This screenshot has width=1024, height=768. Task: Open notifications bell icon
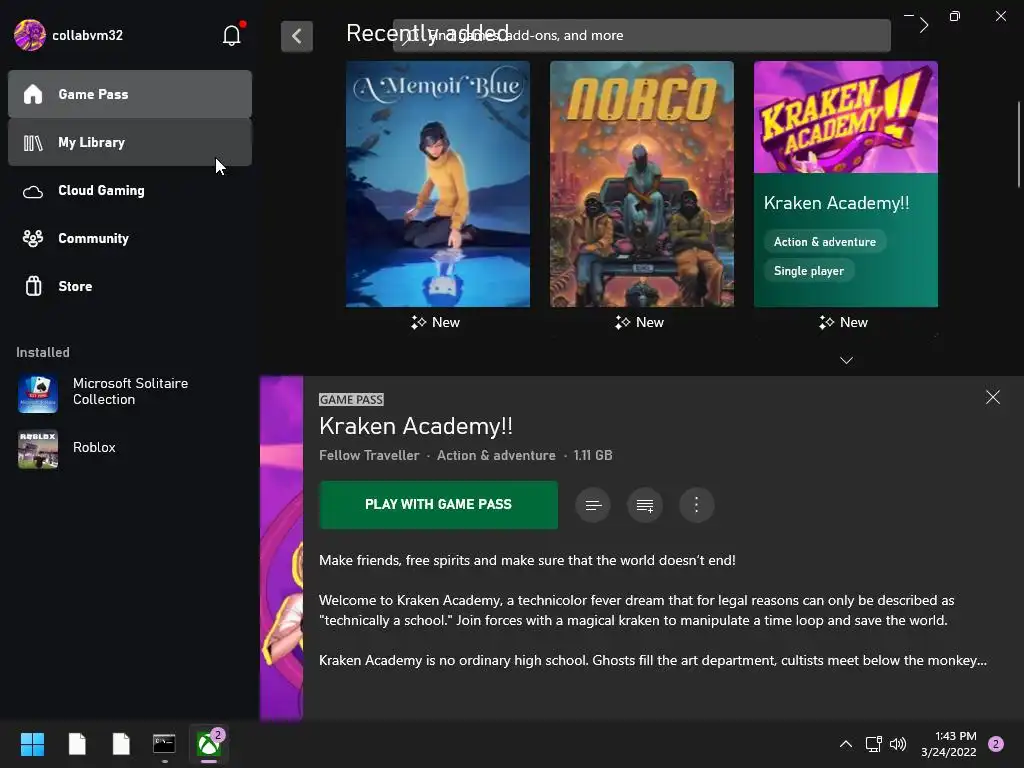tap(232, 35)
